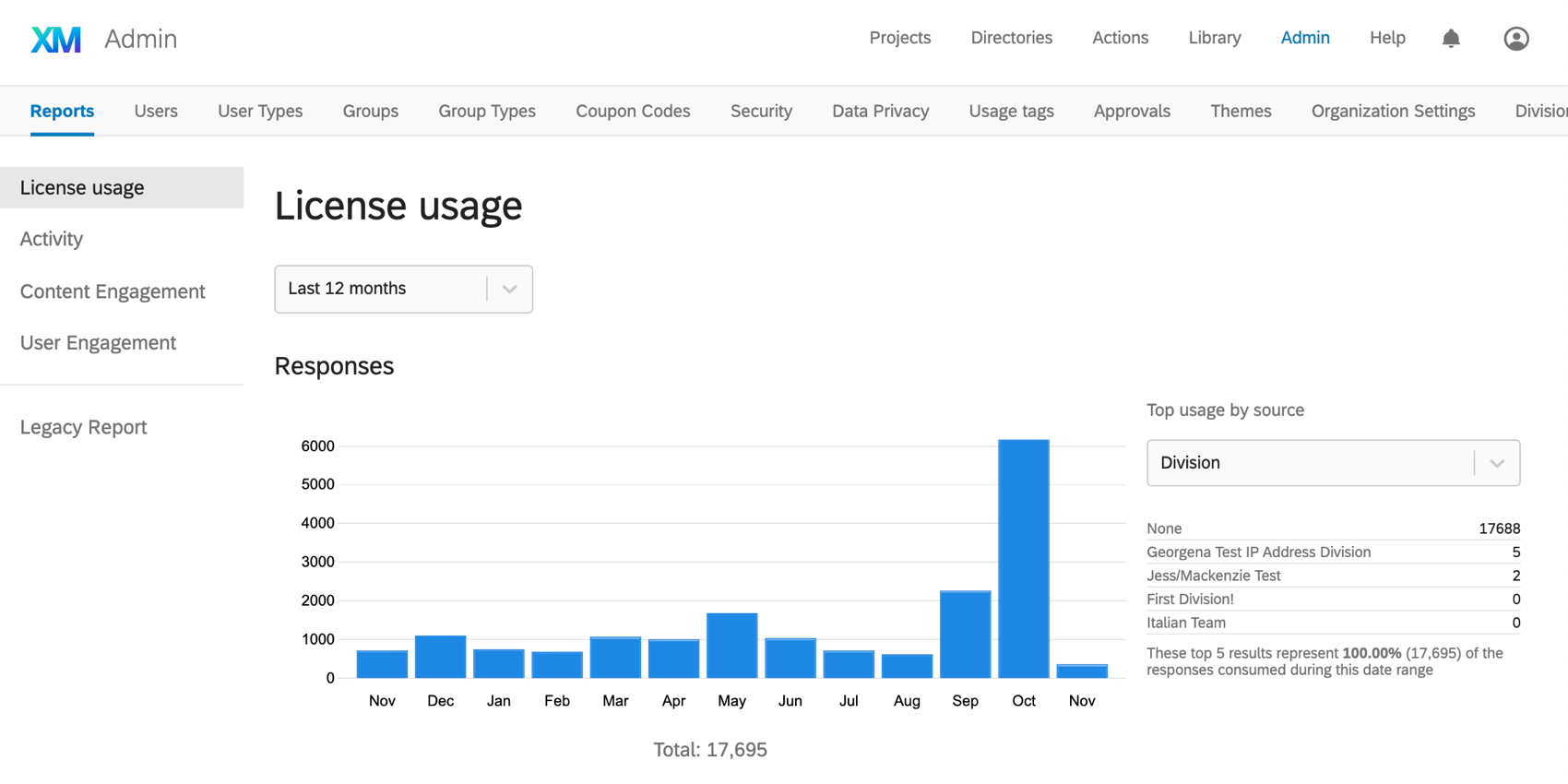1568x784 pixels.
Task: Open the Help menu
Action: (x=1386, y=38)
